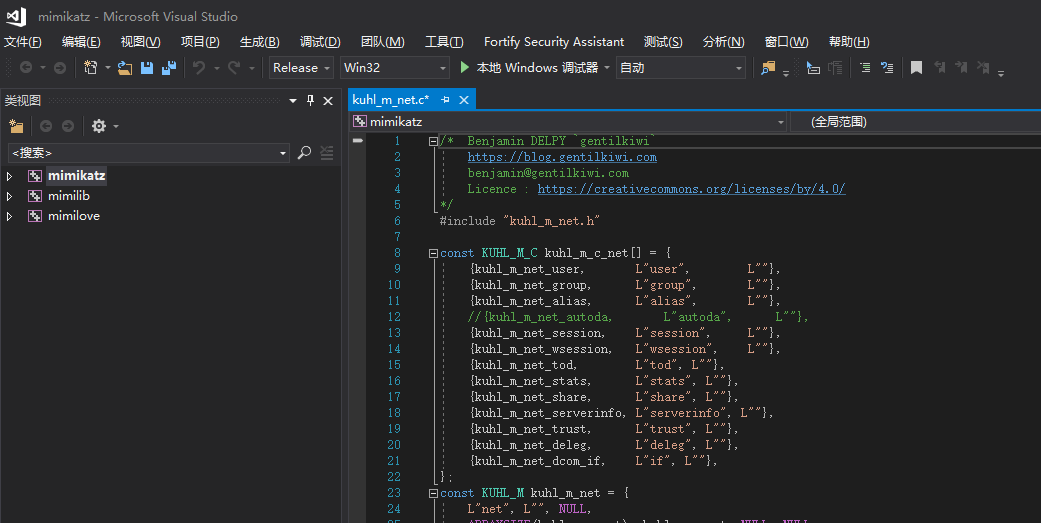Image resolution: width=1041 pixels, height=523 pixels.
Task: Close the Class View panel
Action: point(327,100)
